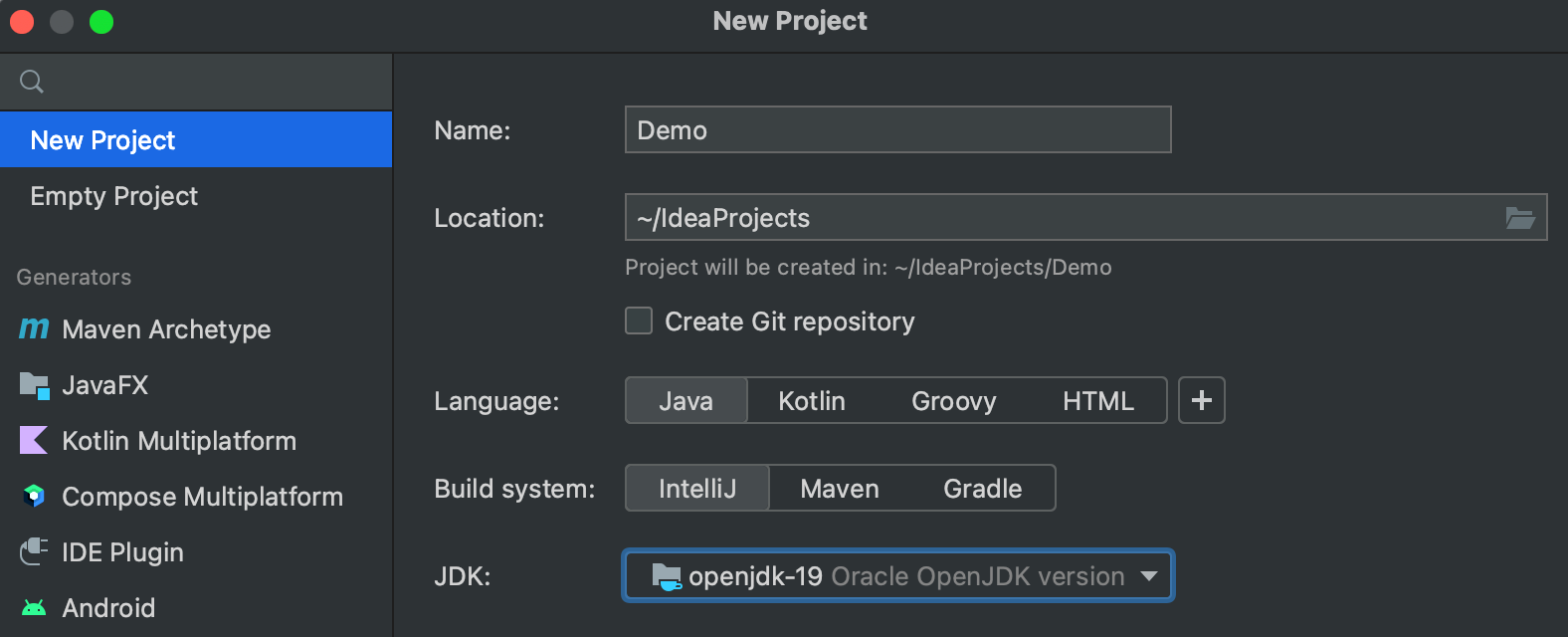
Task: Select Kotlin as the language
Action: 811,400
